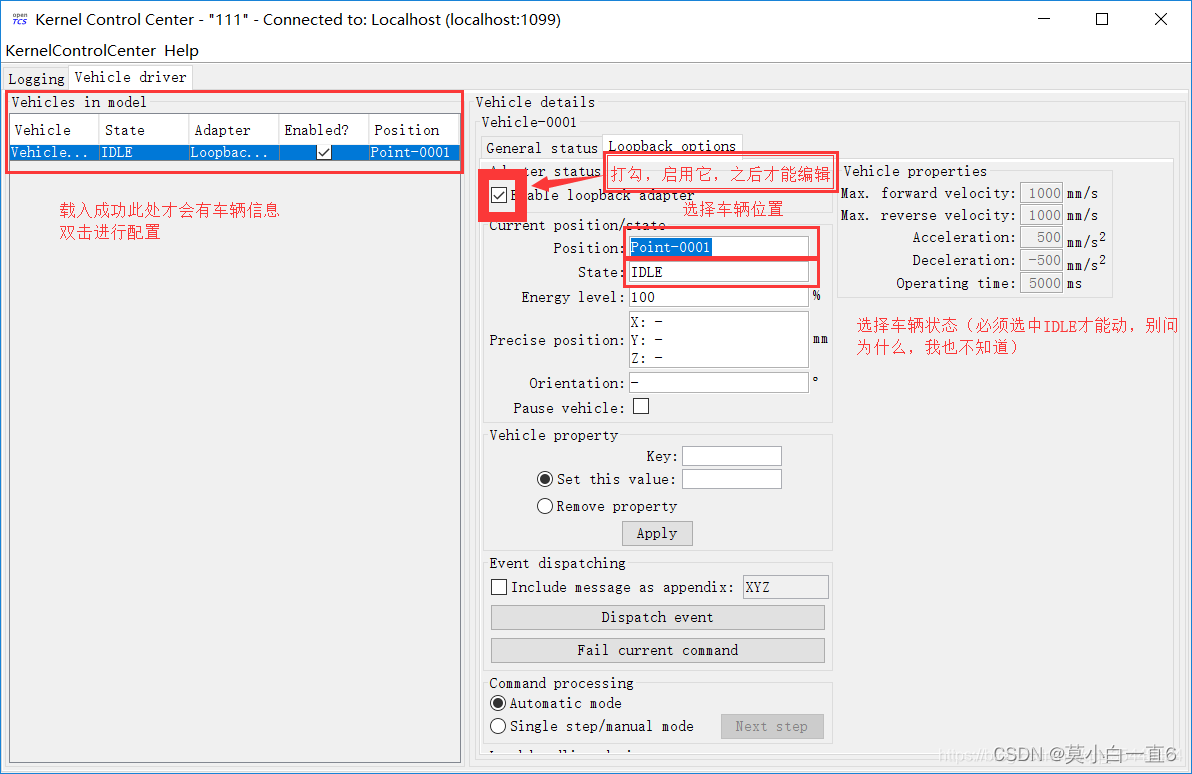Close the Kernel Control Center window
This screenshot has height=774, width=1192.
[x=1161, y=19]
